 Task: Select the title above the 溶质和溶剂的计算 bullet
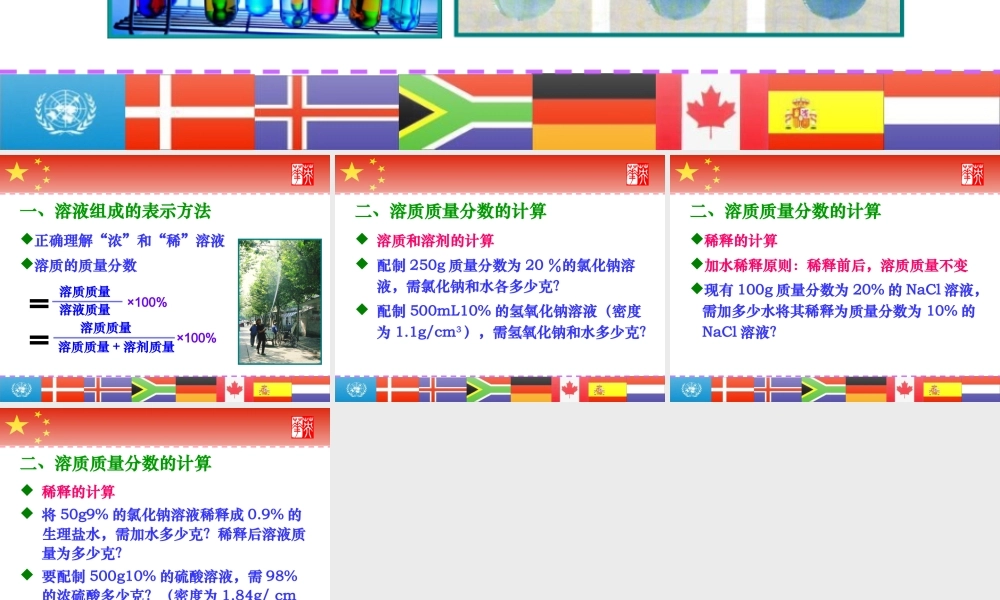point(450,211)
